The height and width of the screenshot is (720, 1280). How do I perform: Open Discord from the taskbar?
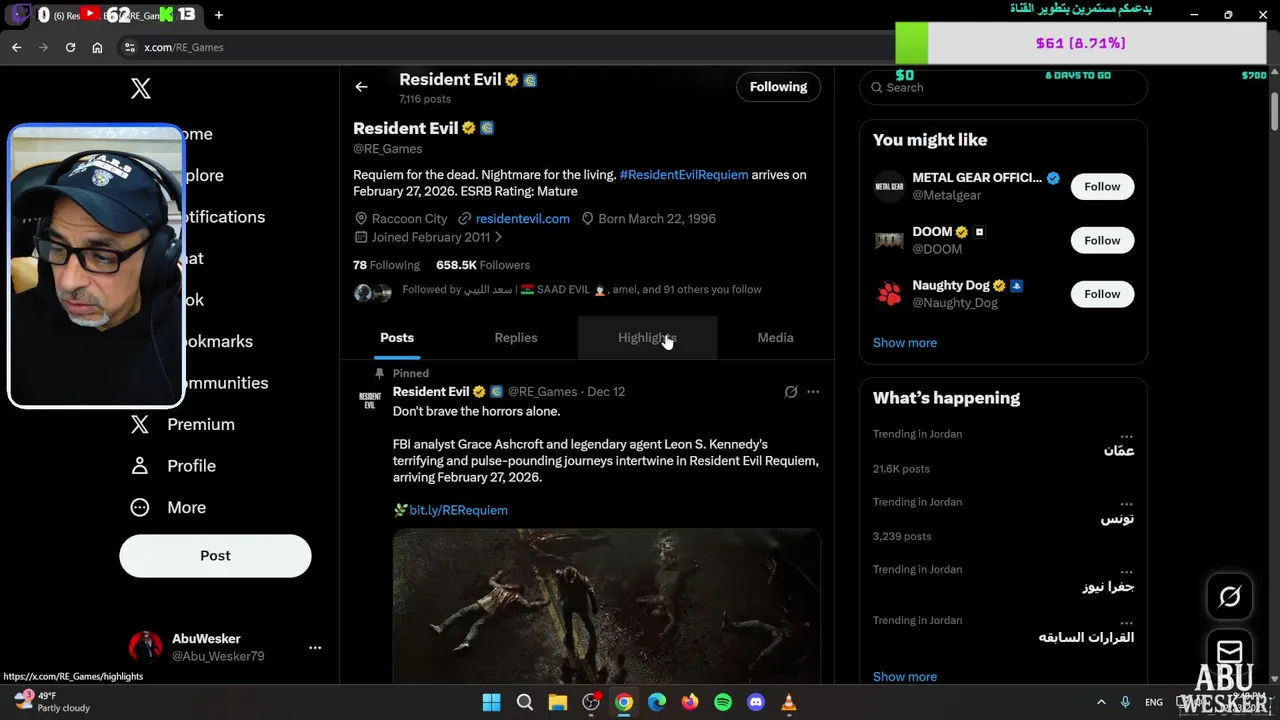(x=756, y=702)
